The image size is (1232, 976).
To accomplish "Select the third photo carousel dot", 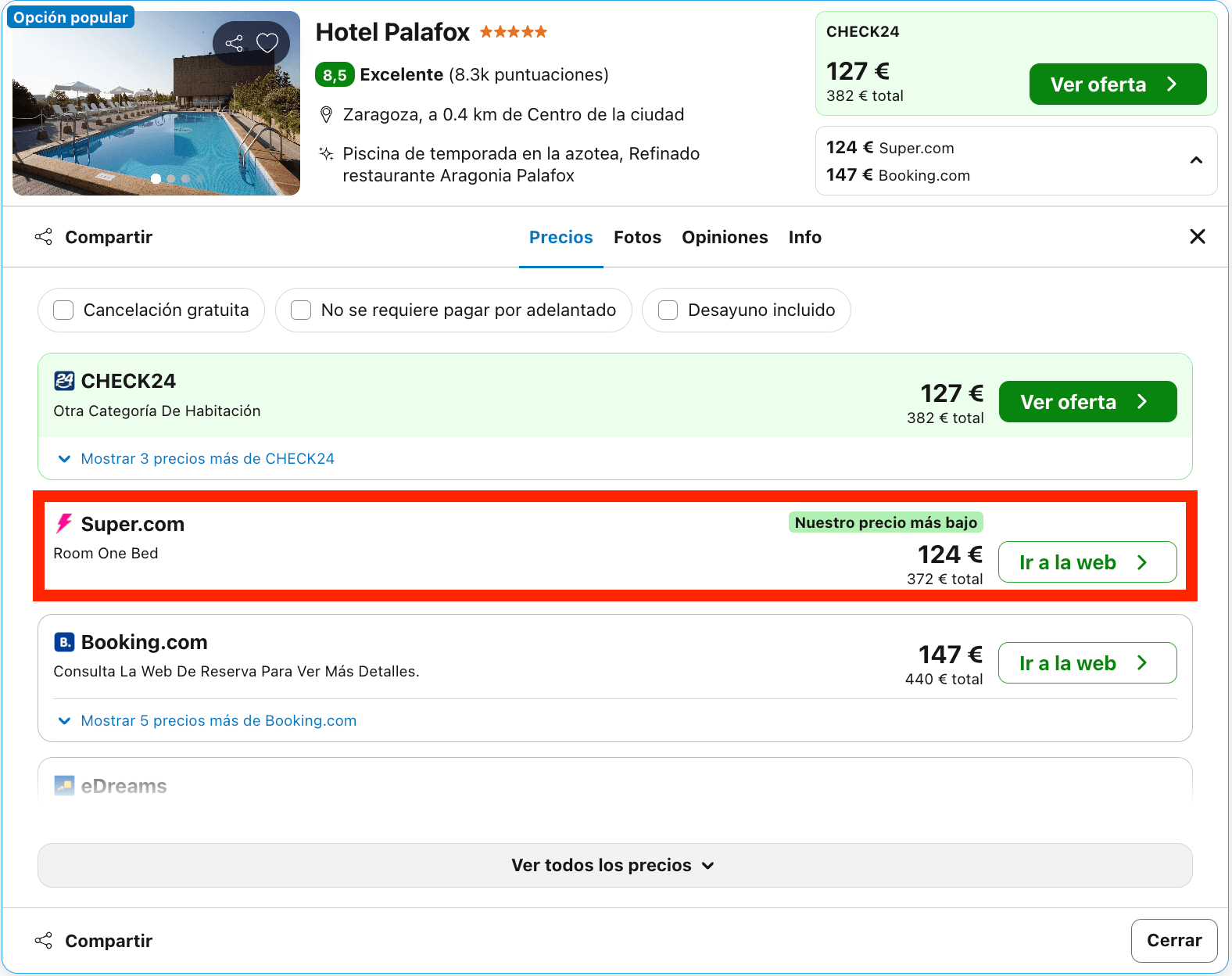I will (185, 179).
